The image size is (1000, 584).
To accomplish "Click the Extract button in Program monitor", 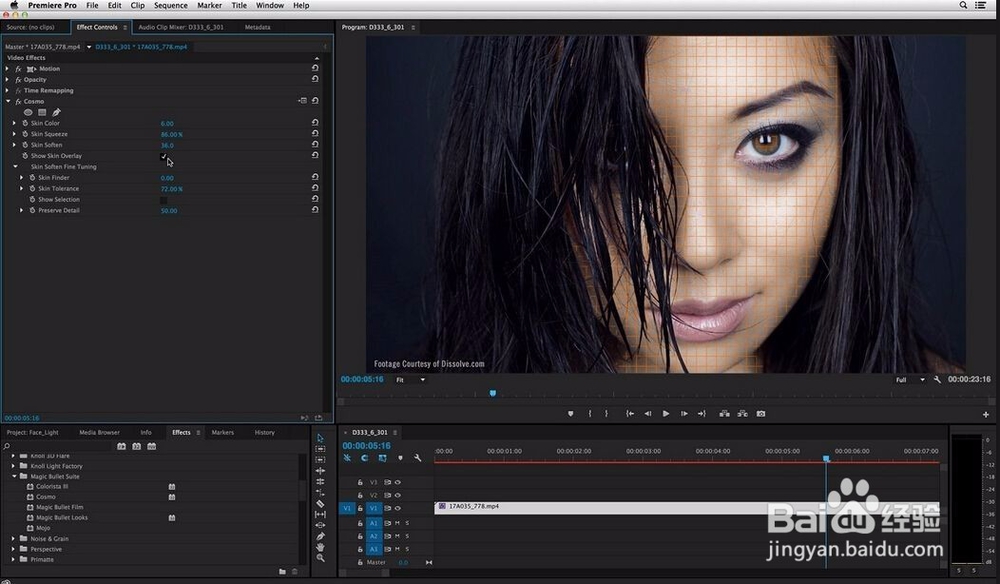I will [742, 414].
